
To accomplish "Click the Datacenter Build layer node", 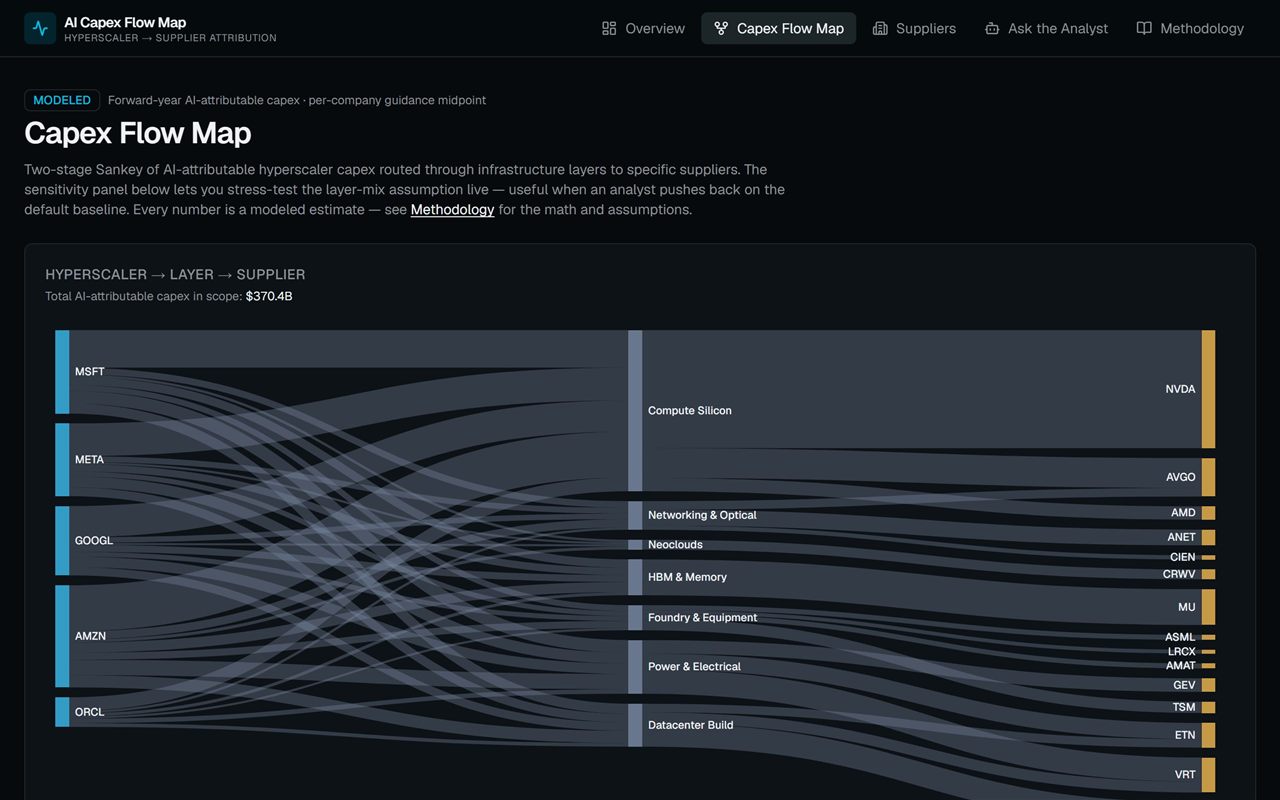I will (x=635, y=725).
